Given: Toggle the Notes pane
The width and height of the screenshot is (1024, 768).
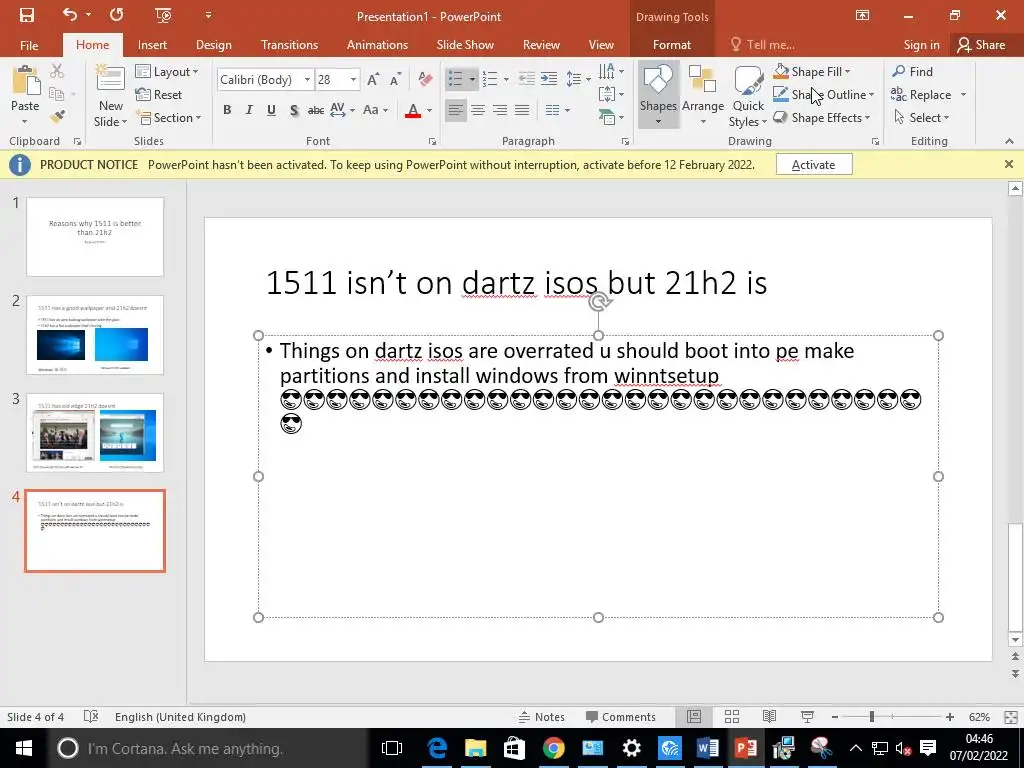Looking at the screenshot, I should tap(541, 717).
